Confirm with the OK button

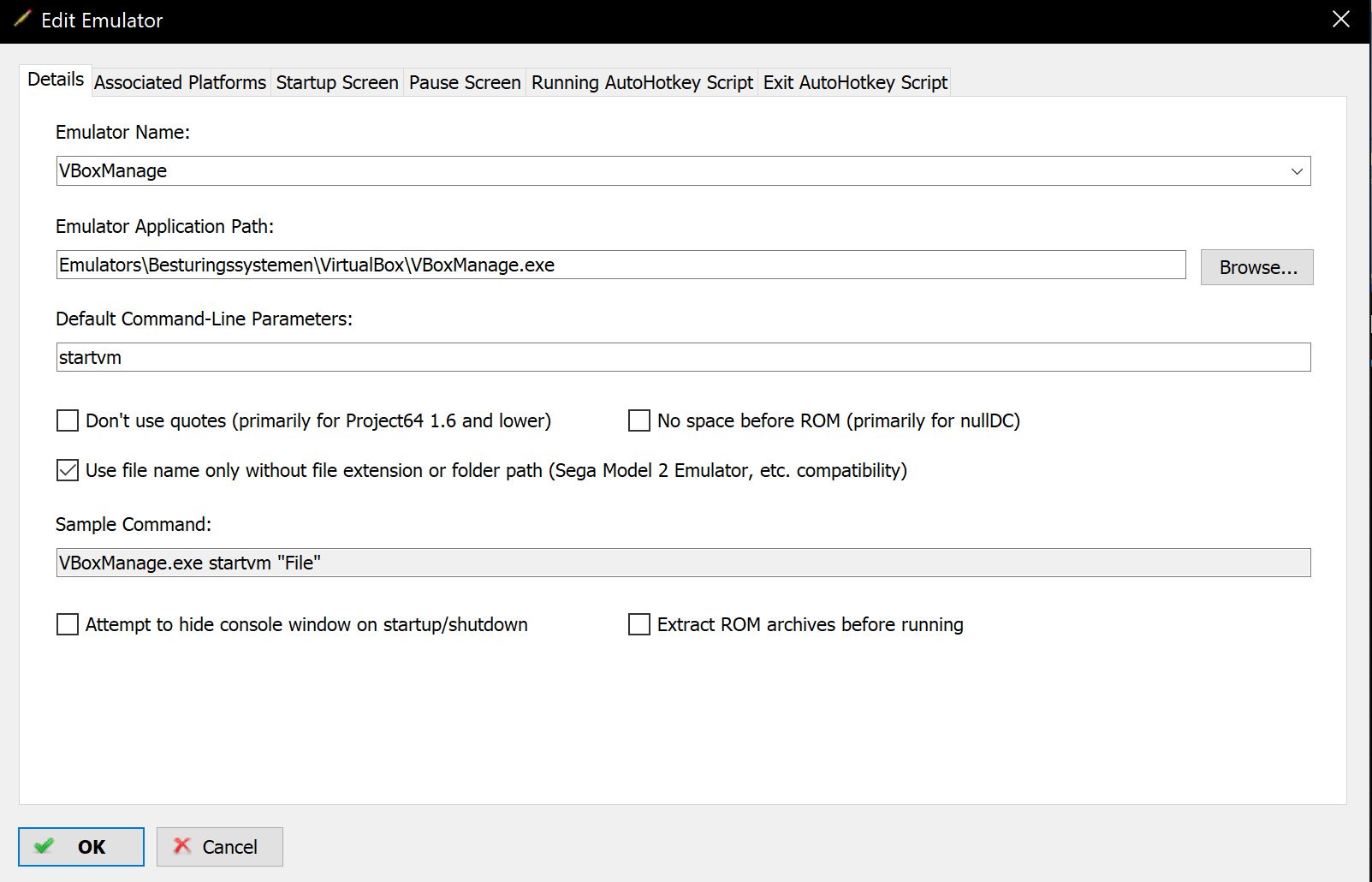(81, 847)
